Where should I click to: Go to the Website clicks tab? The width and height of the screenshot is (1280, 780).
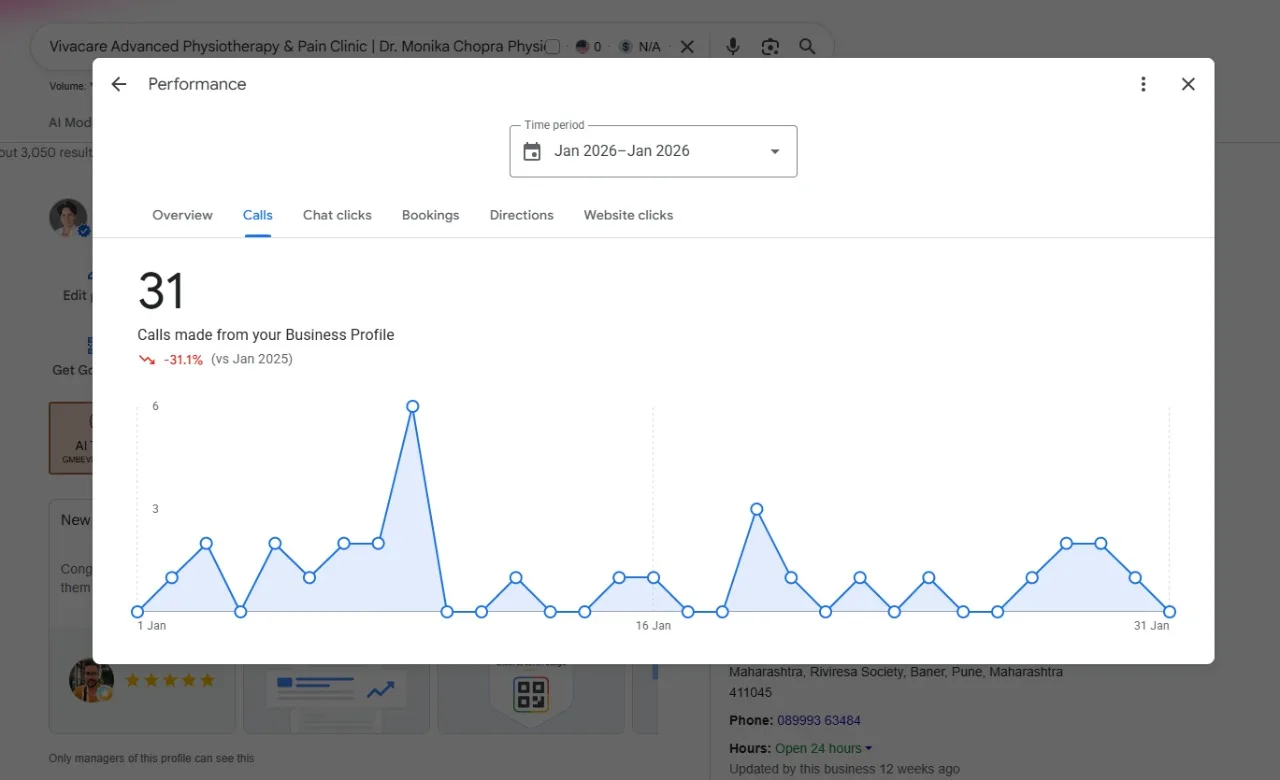coord(628,215)
